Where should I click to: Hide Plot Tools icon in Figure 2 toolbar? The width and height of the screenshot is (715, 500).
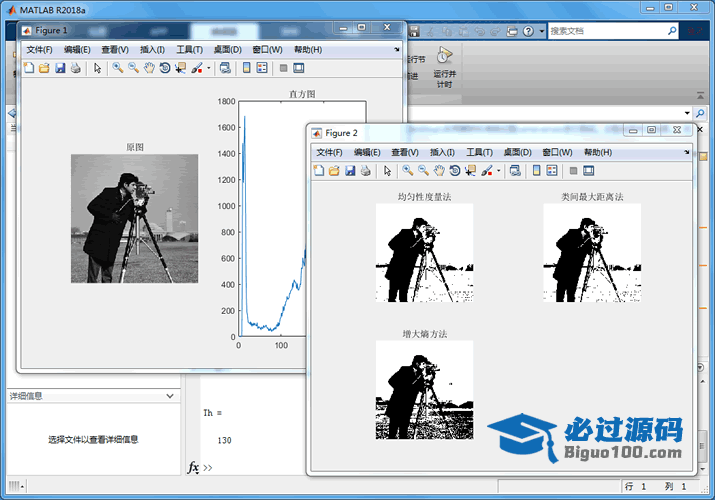tap(573, 170)
